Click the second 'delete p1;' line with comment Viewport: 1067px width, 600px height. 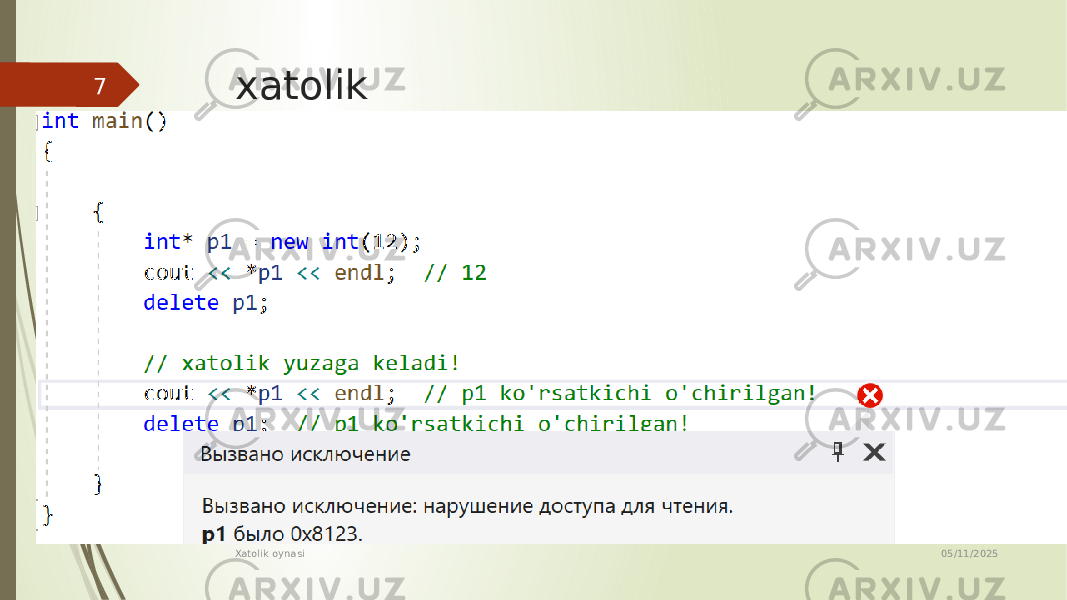tap(416, 423)
